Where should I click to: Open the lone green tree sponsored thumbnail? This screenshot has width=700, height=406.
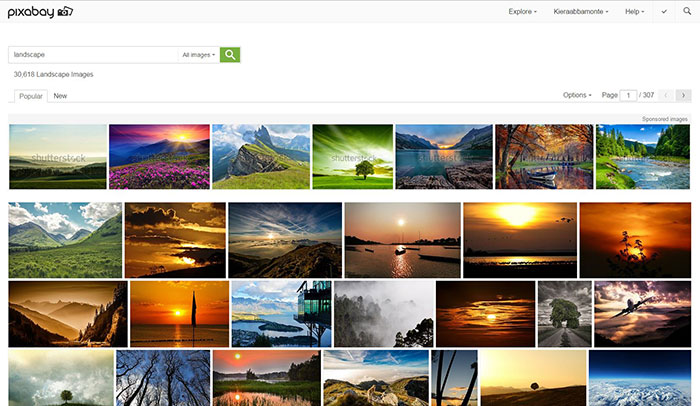point(352,156)
